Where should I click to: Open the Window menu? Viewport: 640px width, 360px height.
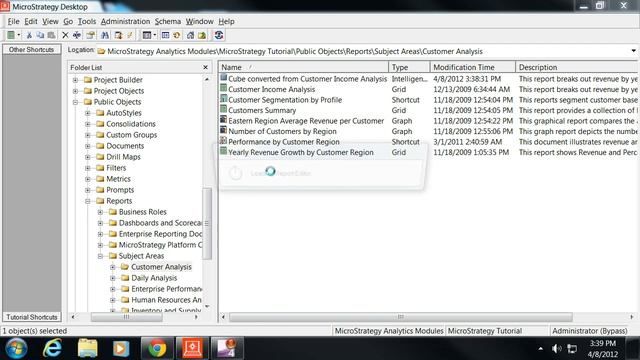point(200,22)
